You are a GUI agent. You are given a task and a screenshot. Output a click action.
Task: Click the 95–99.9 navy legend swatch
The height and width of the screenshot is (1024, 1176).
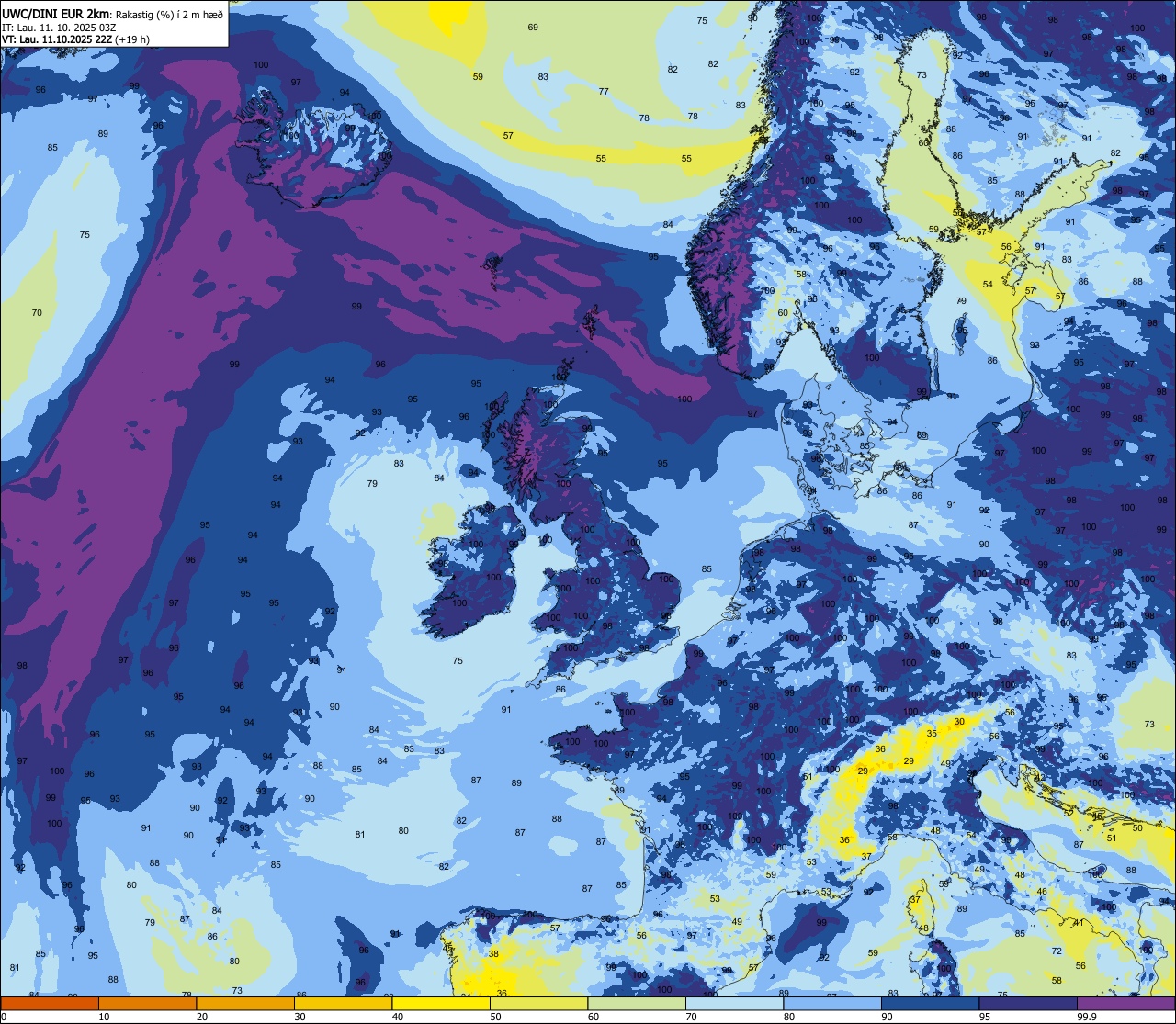pyautogui.click(x=1027, y=1003)
